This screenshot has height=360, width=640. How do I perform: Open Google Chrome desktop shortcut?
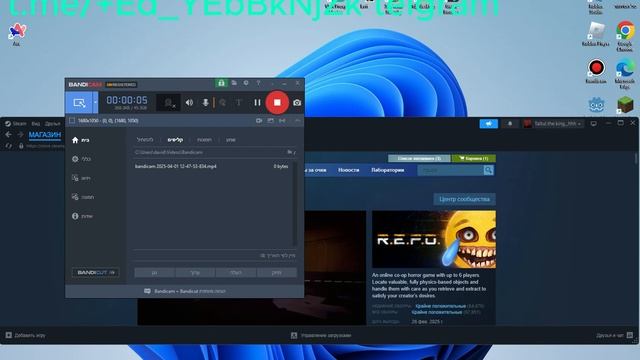click(x=625, y=36)
